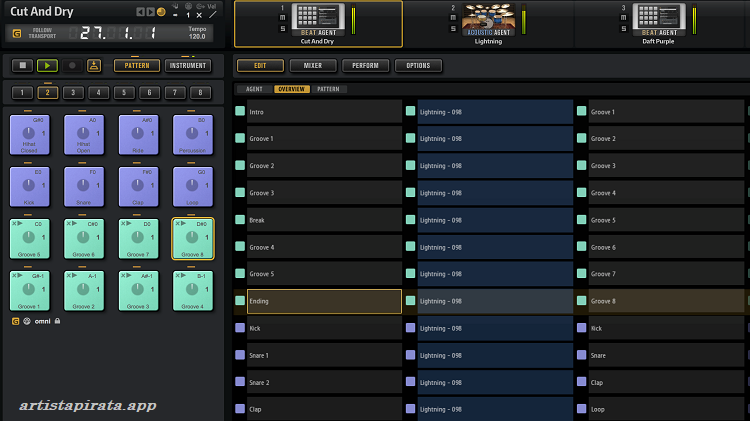Trigger the Hihat Closed pad
750x421 pixels.
pos(29,135)
